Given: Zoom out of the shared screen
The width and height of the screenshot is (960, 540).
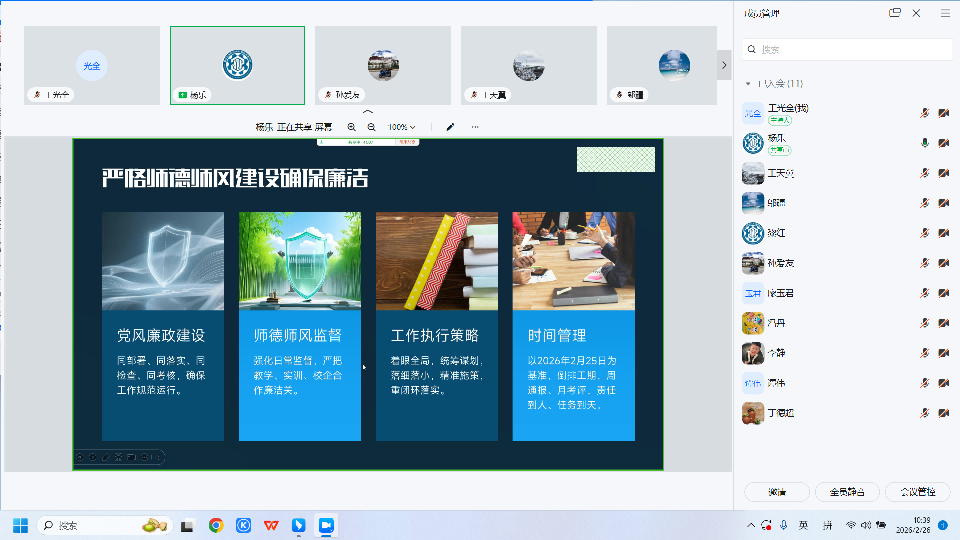Looking at the screenshot, I should pyautogui.click(x=371, y=127).
